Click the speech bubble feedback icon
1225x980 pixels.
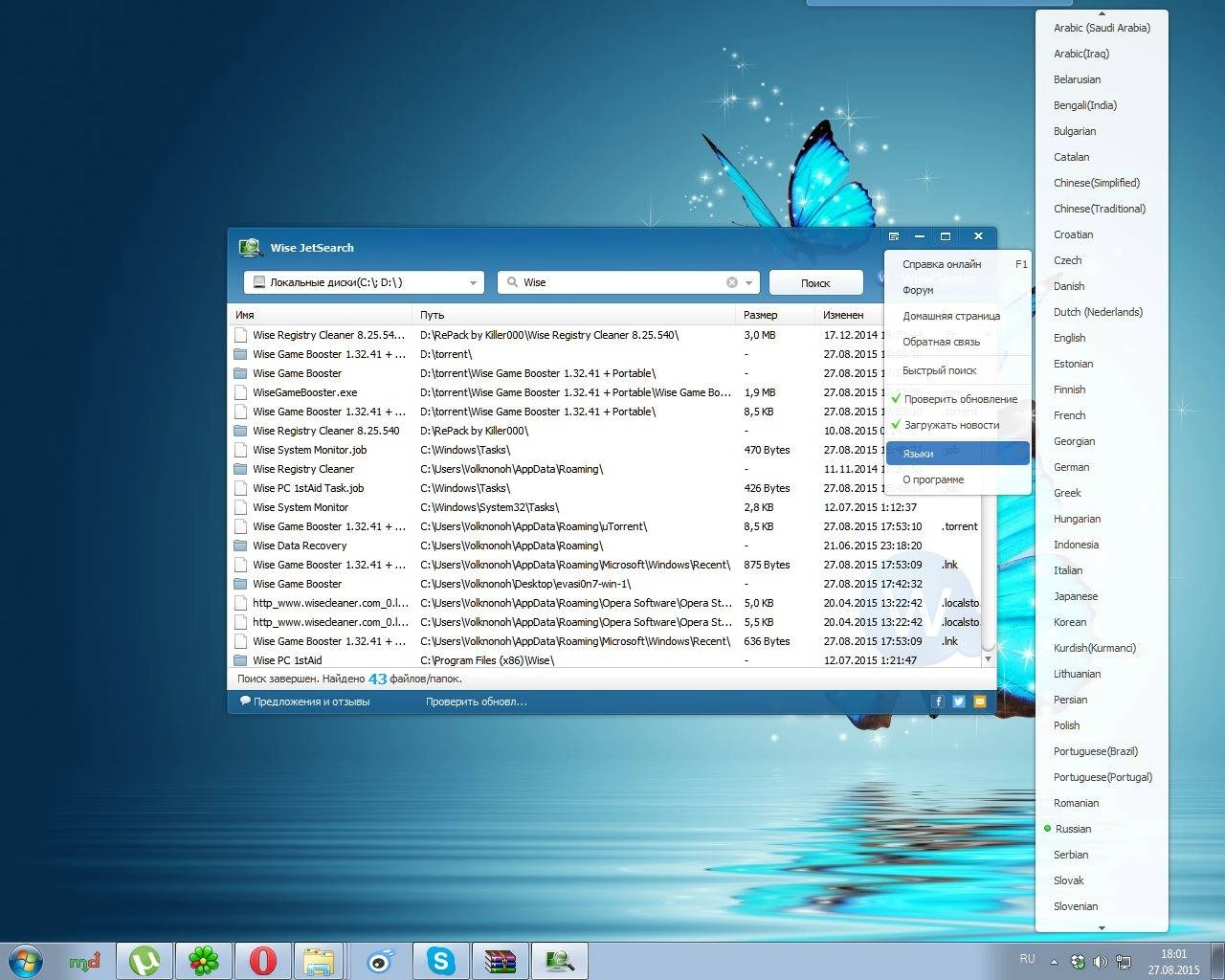(245, 702)
